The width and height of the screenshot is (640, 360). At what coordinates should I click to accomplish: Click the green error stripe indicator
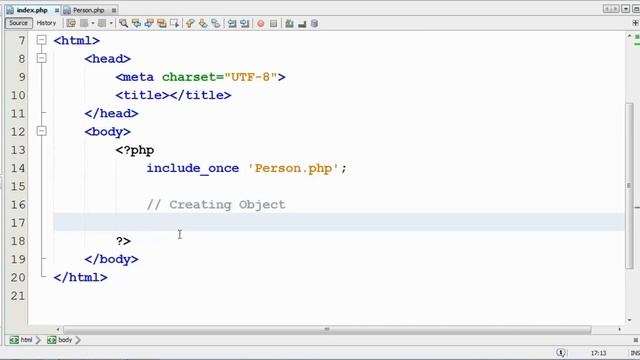(x=637, y=37)
